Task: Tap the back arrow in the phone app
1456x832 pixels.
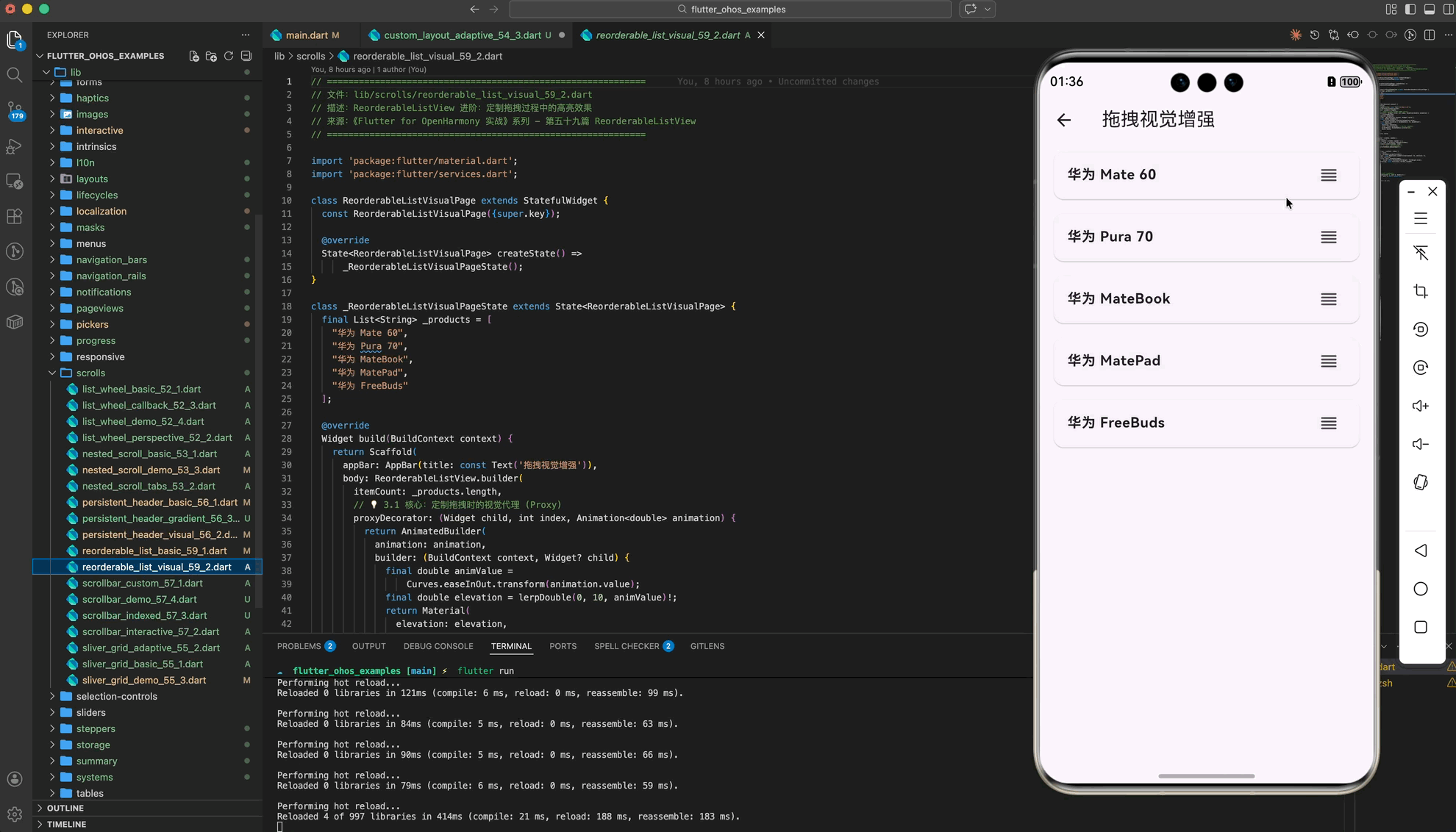Action: pyautogui.click(x=1064, y=120)
